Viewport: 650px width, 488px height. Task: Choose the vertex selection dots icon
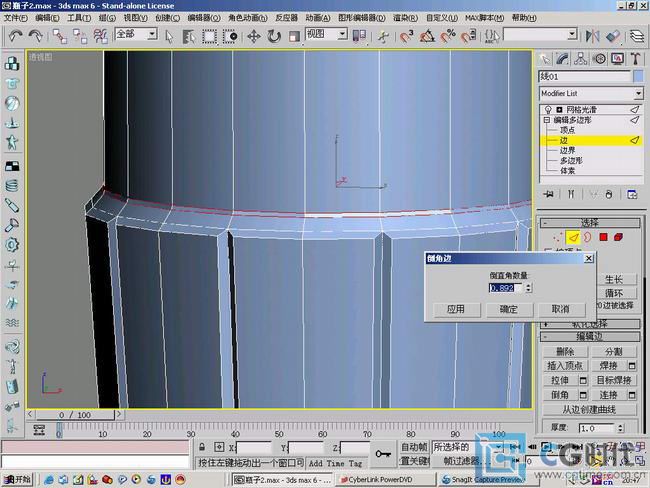coord(557,237)
